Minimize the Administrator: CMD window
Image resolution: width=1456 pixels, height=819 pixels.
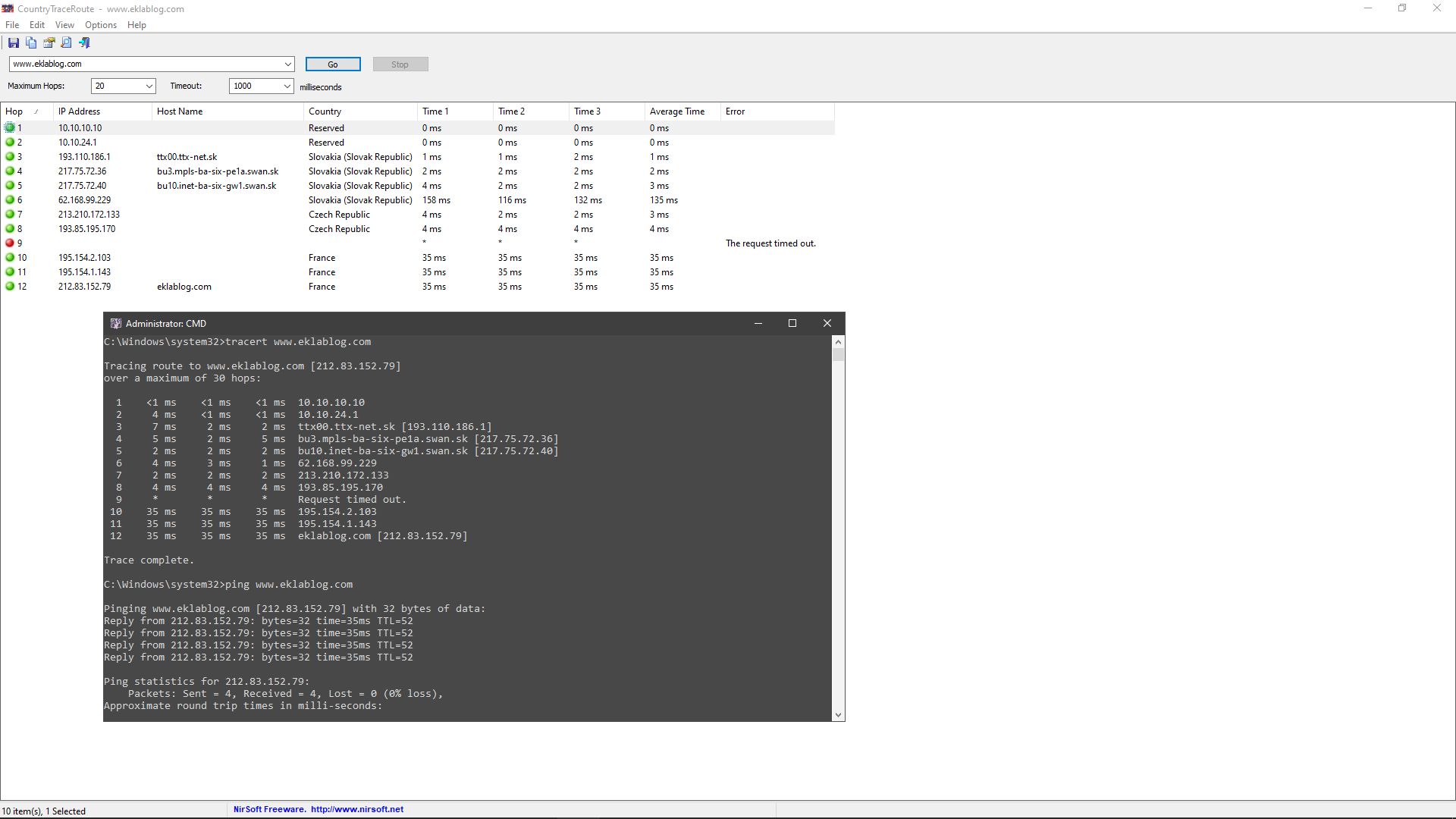[758, 323]
